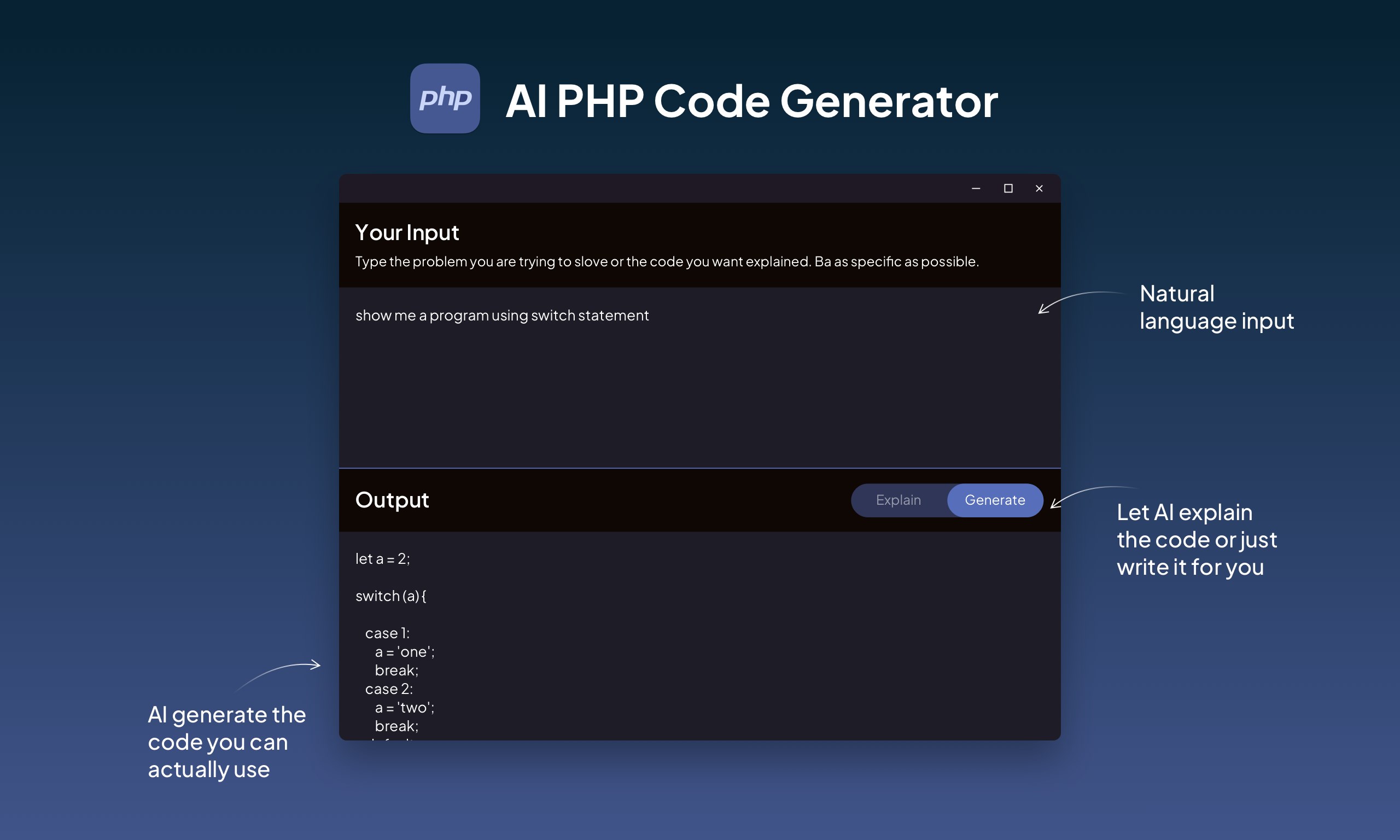Click the "a = 'one';" code line
The image size is (1400, 840).
pyautogui.click(x=404, y=652)
